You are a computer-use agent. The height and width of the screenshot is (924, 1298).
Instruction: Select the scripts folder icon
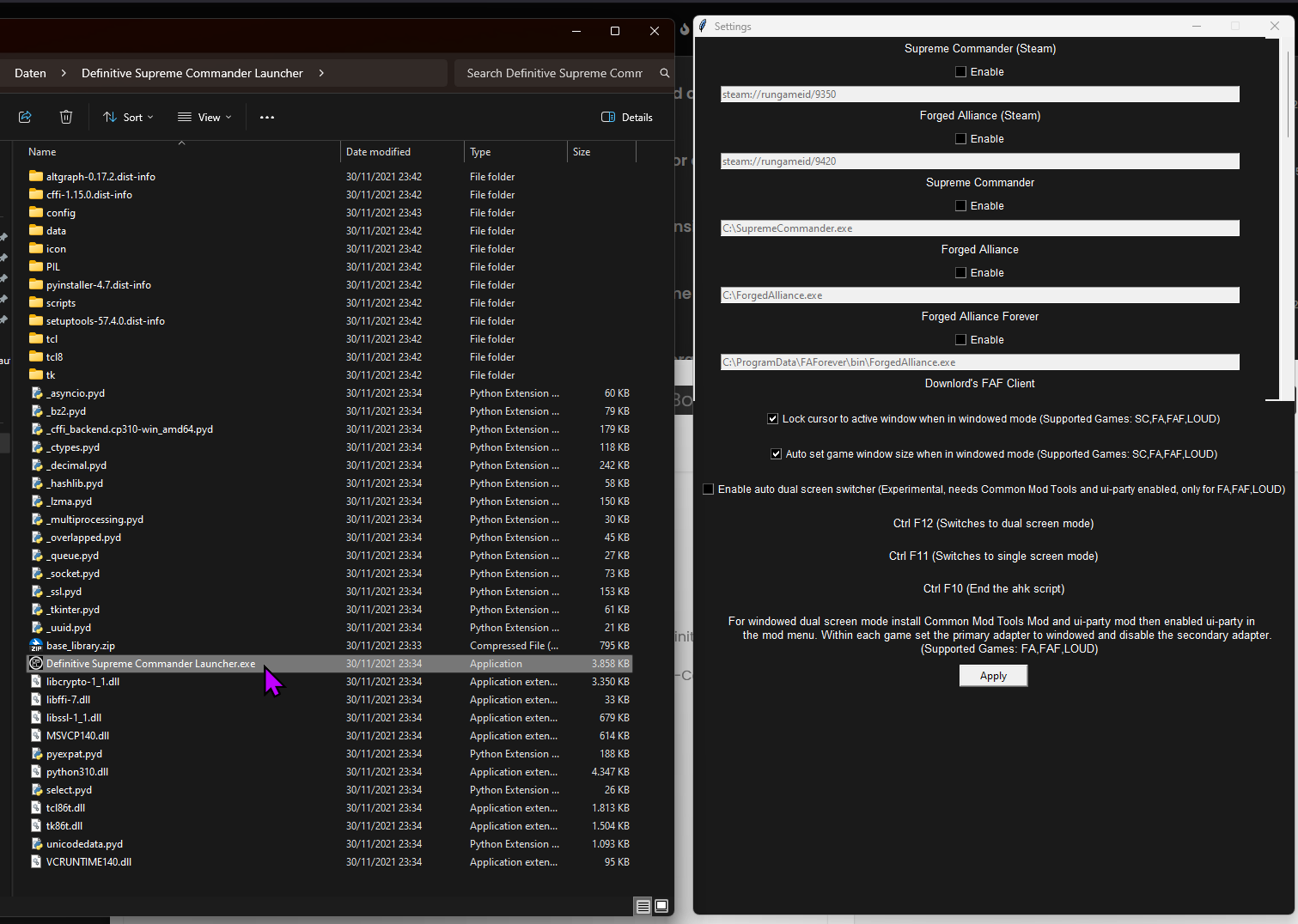36,302
